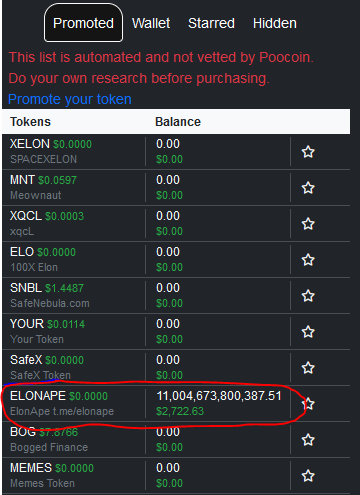
Task: Click the Balance column header
Action: pyautogui.click(x=178, y=122)
